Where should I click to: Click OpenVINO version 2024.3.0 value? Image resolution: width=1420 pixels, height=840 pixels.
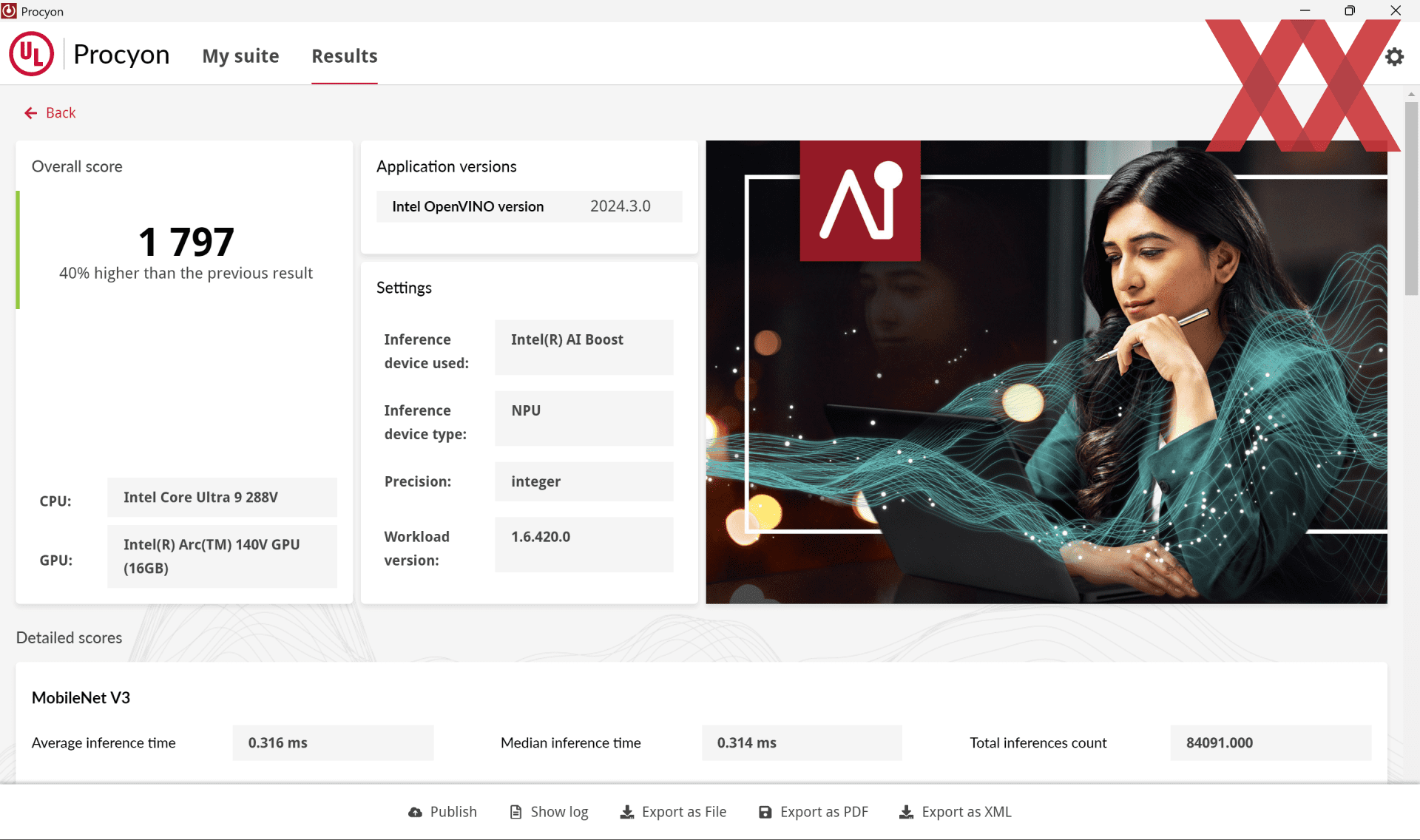(x=621, y=206)
